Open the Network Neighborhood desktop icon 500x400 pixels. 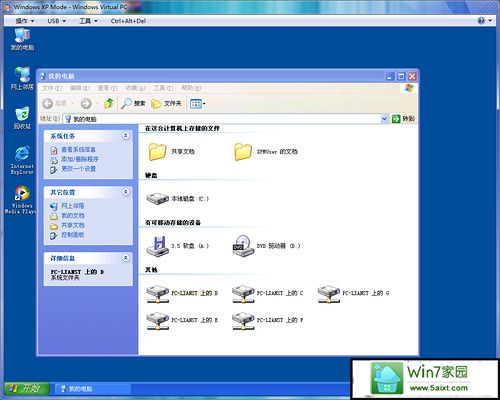[22, 79]
